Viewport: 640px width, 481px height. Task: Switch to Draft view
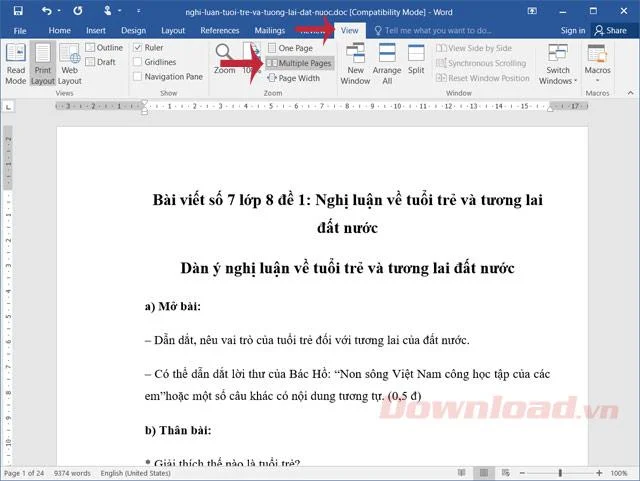click(x=101, y=62)
